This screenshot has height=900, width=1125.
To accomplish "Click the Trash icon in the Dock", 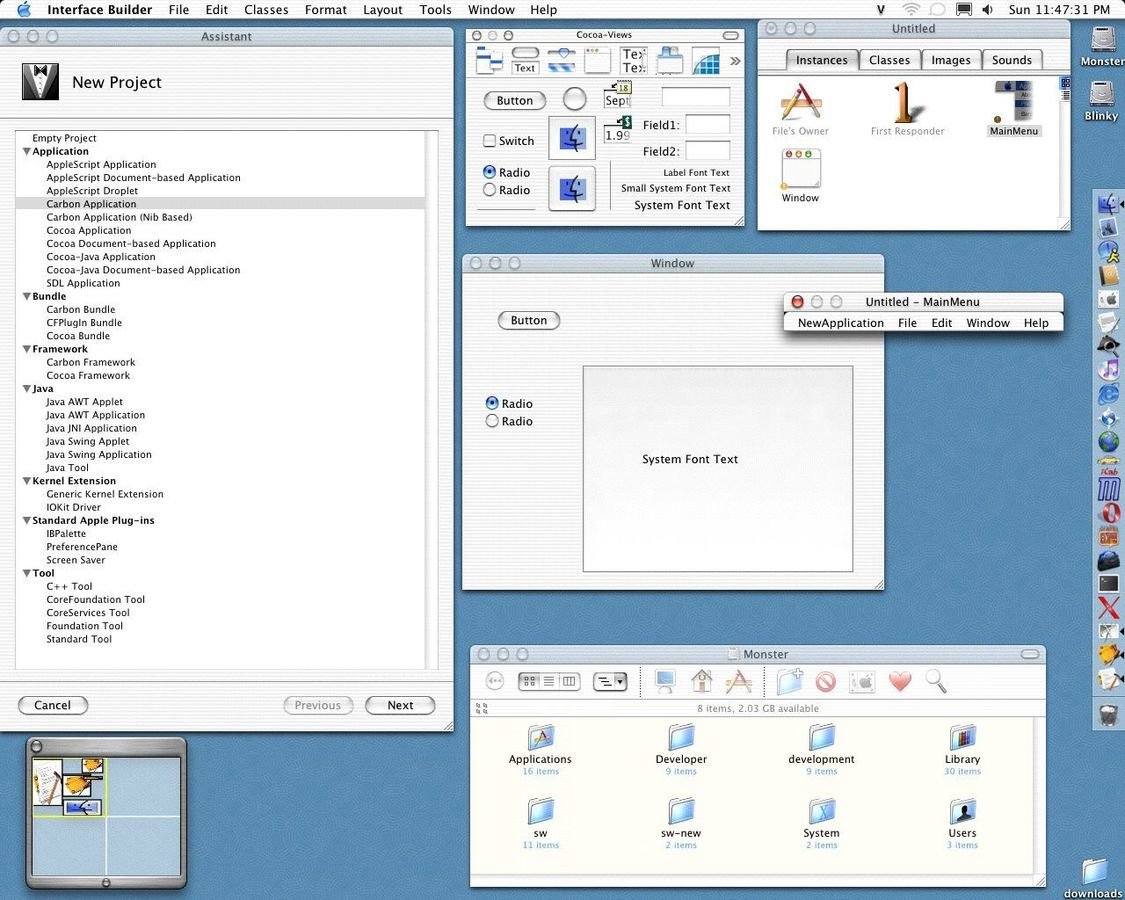I will (x=1108, y=714).
